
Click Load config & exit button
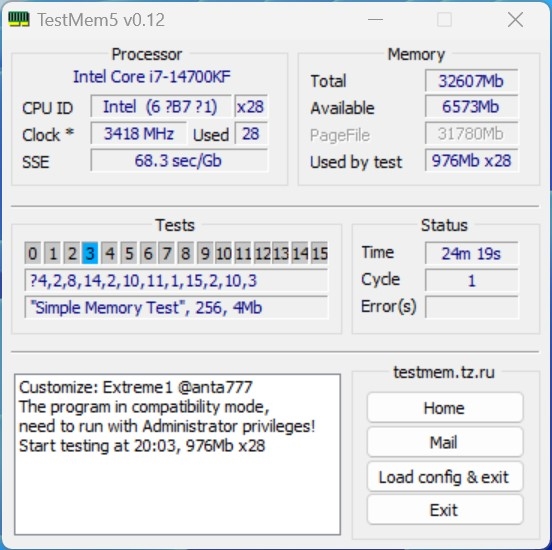click(445, 477)
